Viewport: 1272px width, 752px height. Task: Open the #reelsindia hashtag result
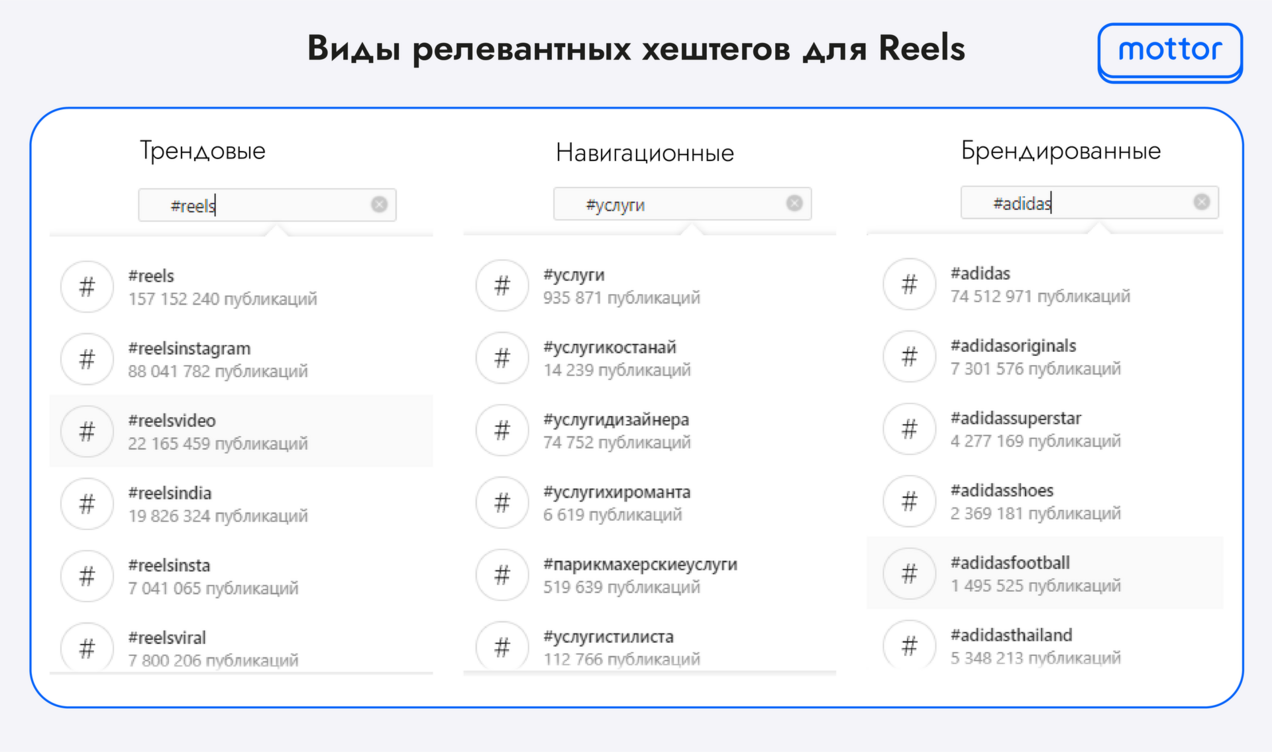click(241, 503)
